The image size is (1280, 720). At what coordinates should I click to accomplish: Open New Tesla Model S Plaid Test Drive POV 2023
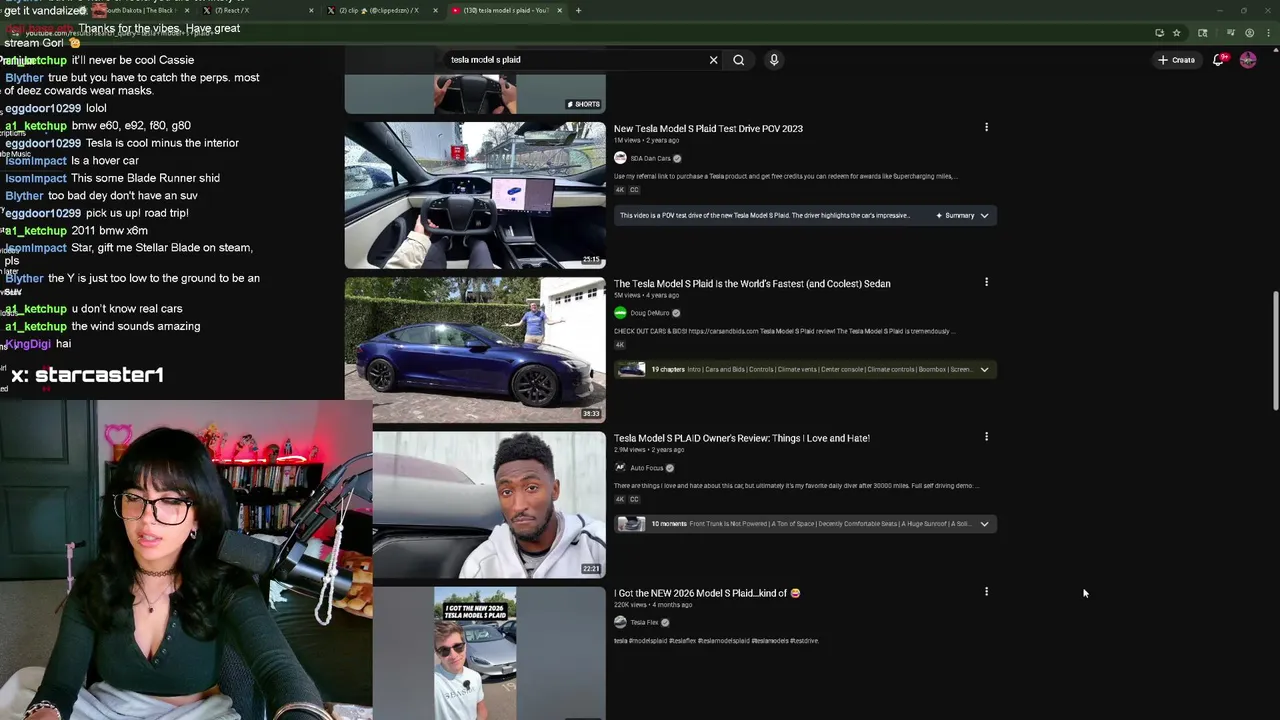coord(708,128)
